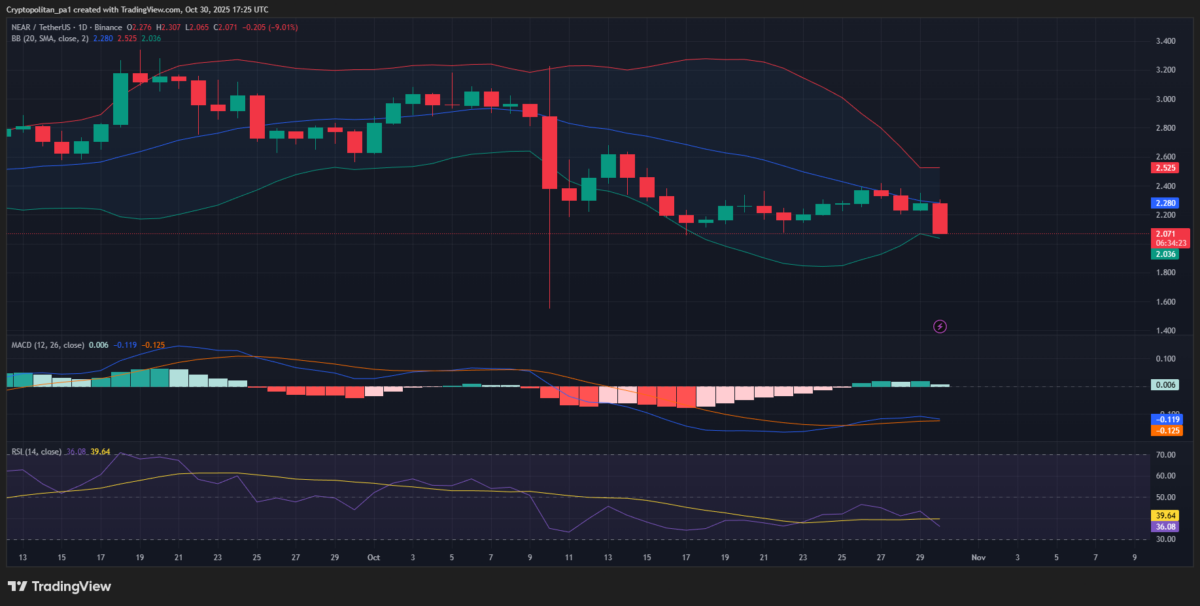Click the yellow 39.64 RSI value label
Image resolution: width=1200 pixels, height=606 pixels.
tap(1163, 514)
